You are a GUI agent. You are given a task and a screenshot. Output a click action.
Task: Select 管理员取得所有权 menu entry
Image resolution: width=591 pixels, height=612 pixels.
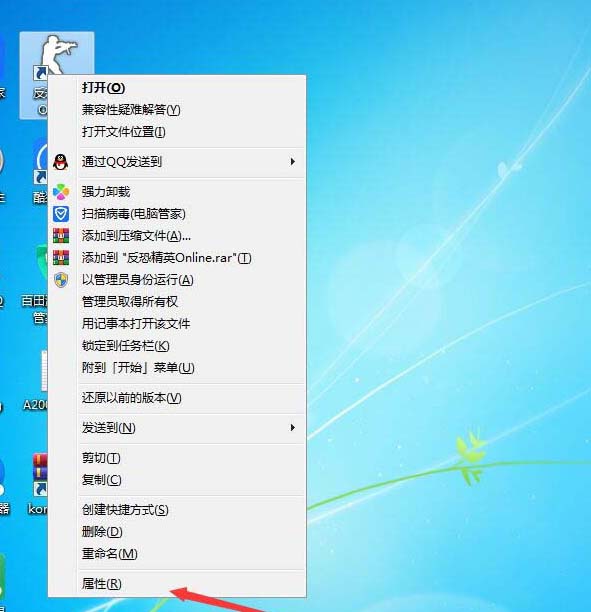(192, 302)
